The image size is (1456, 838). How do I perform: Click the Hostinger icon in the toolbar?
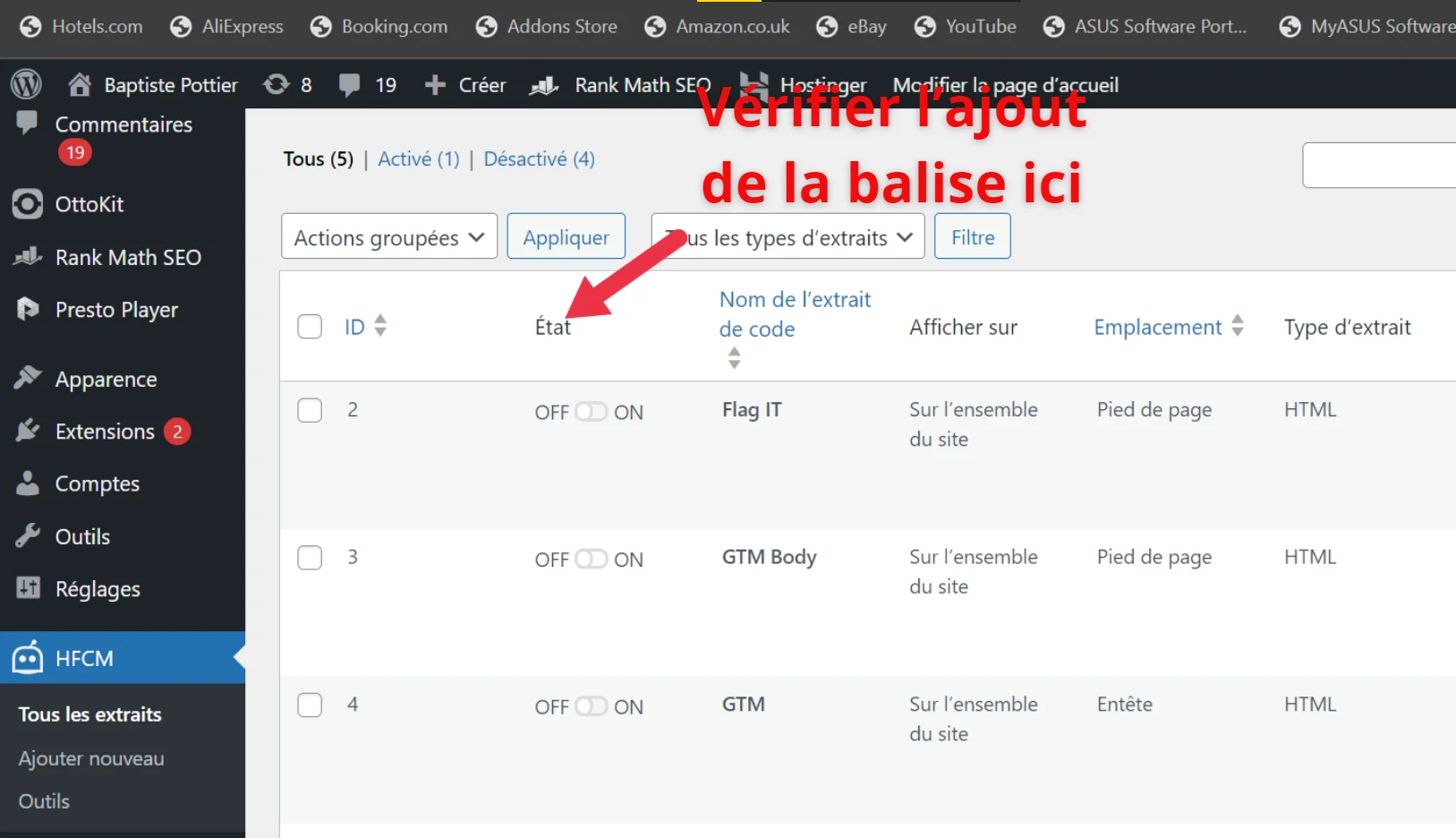coord(754,83)
